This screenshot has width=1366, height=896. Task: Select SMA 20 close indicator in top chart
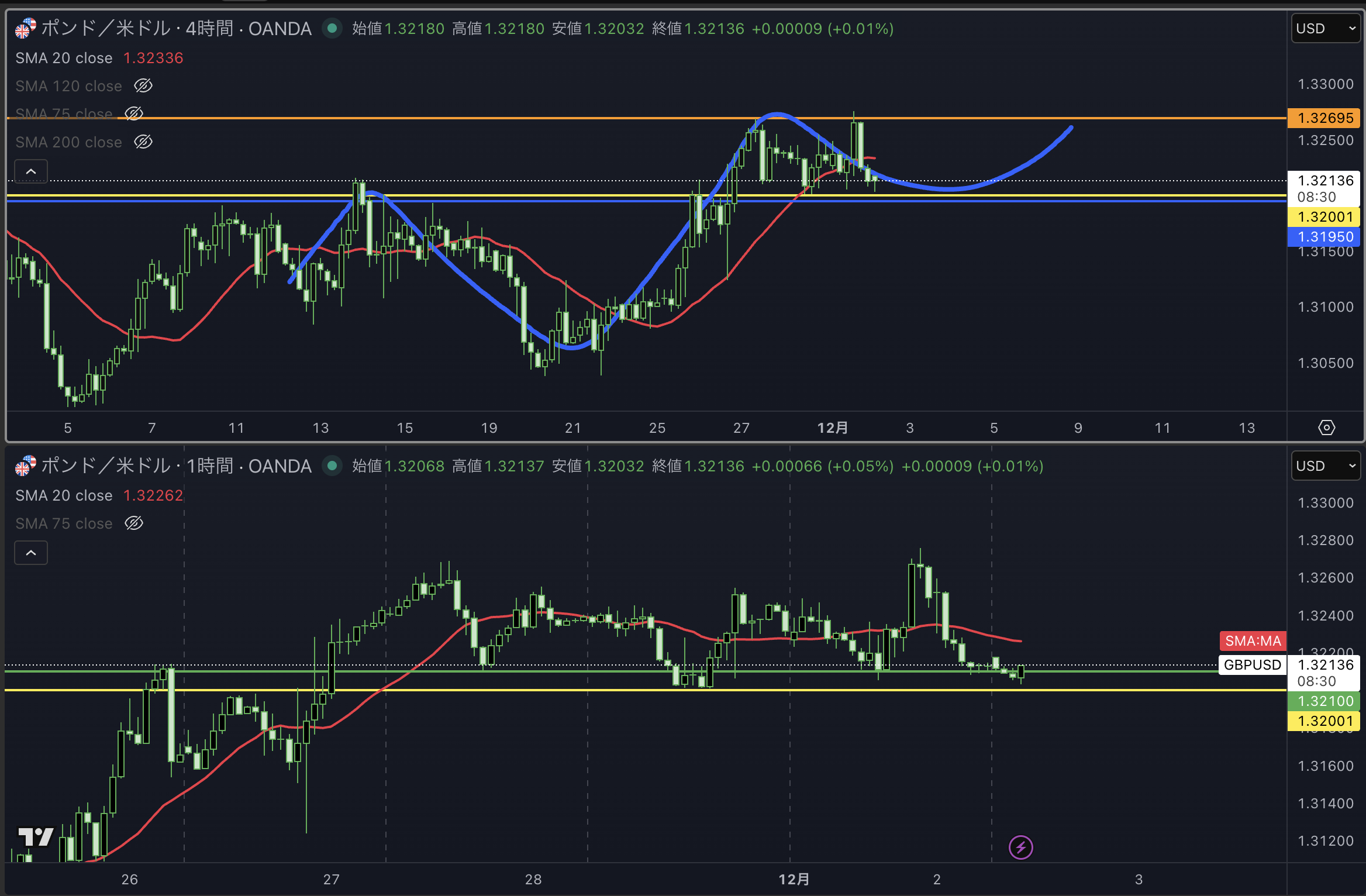64,58
